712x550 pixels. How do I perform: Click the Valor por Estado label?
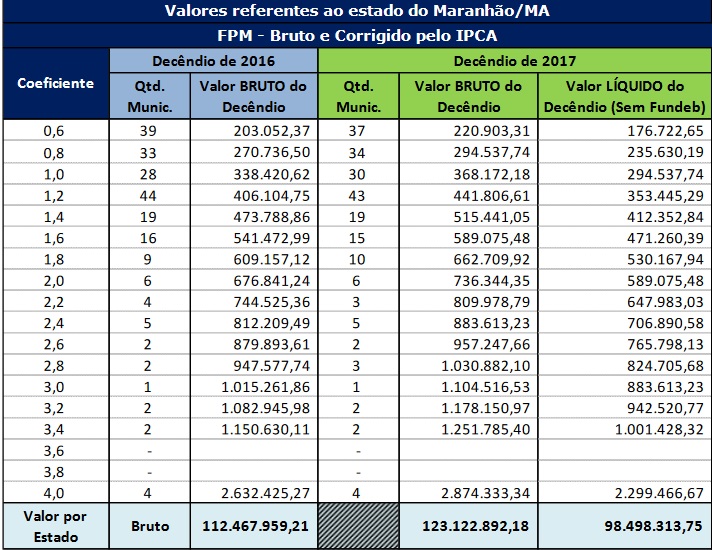(x=56, y=525)
